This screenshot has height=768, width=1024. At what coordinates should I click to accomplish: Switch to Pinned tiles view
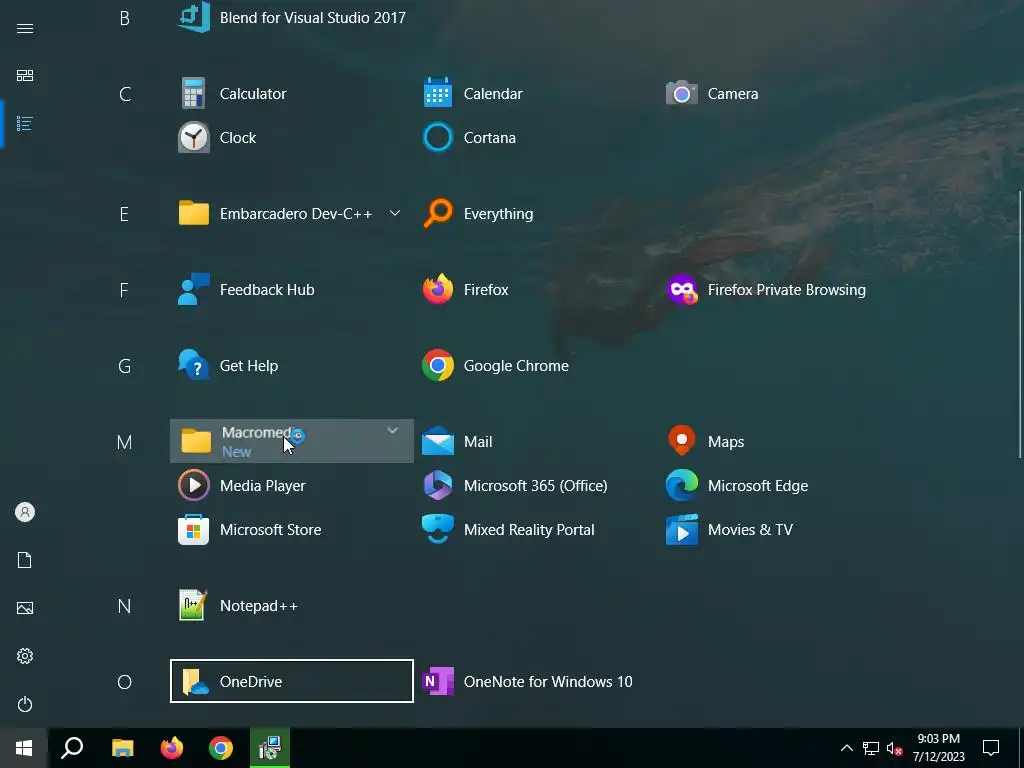[x=25, y=76]
